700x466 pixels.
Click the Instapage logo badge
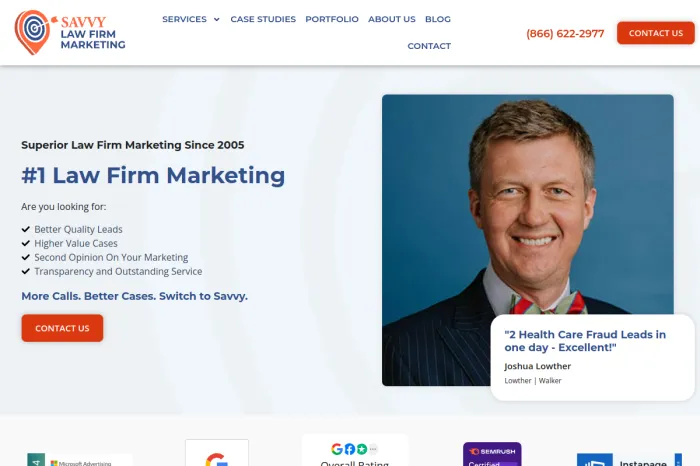coord(629,460)
